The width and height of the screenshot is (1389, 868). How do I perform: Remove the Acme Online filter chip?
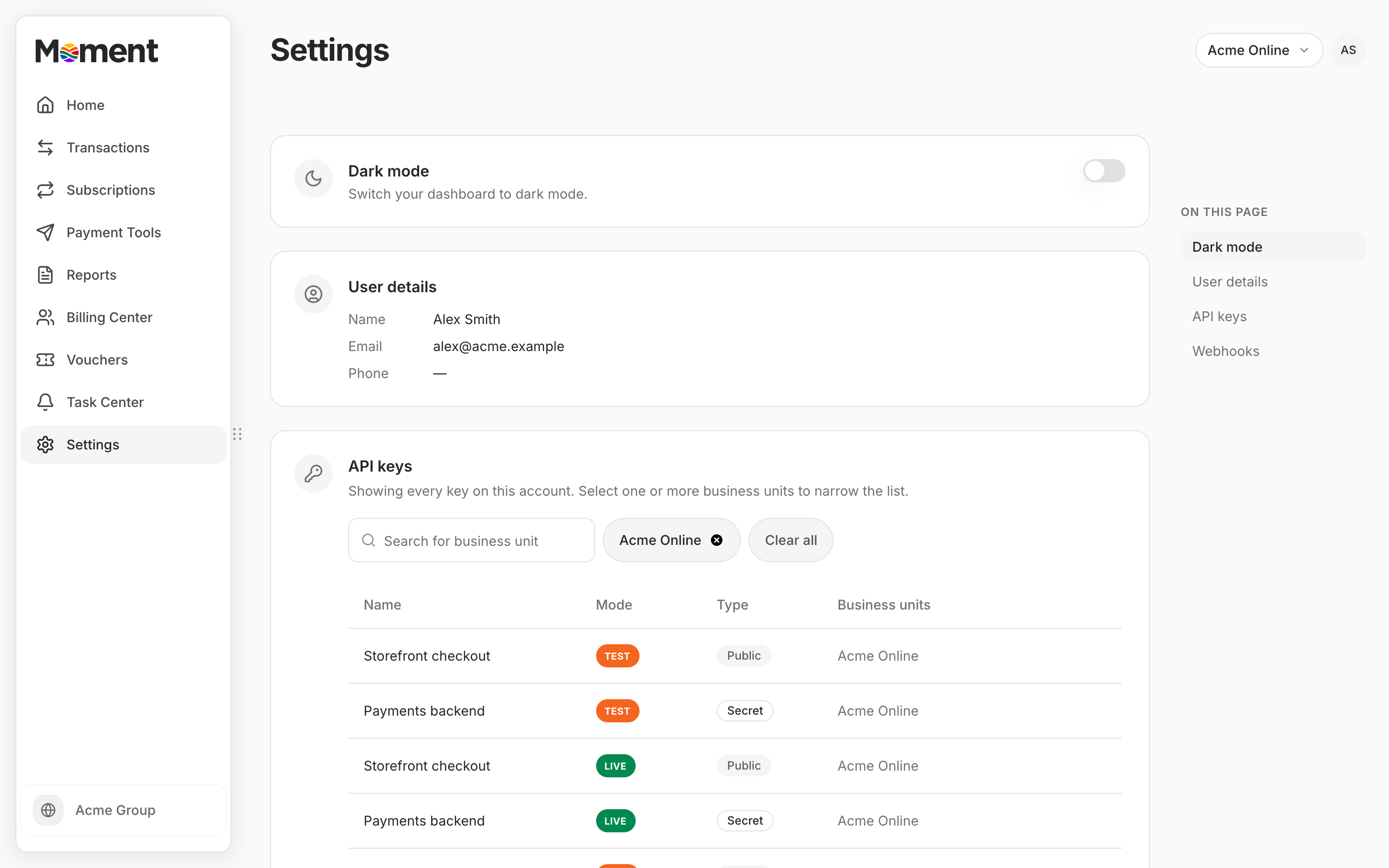pos(717,540)
